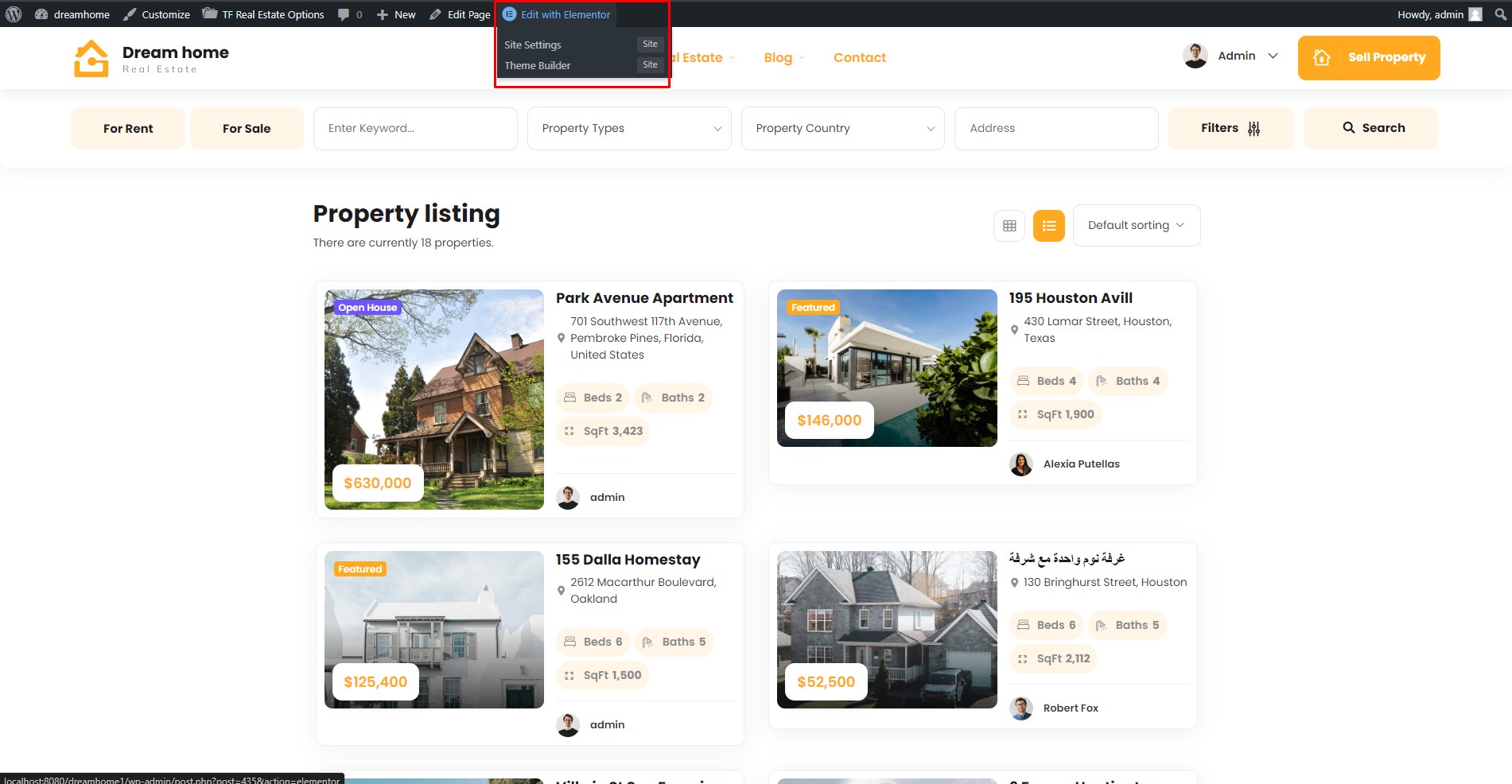Open the Arabic-titled property link

[x=1067, y=559]
